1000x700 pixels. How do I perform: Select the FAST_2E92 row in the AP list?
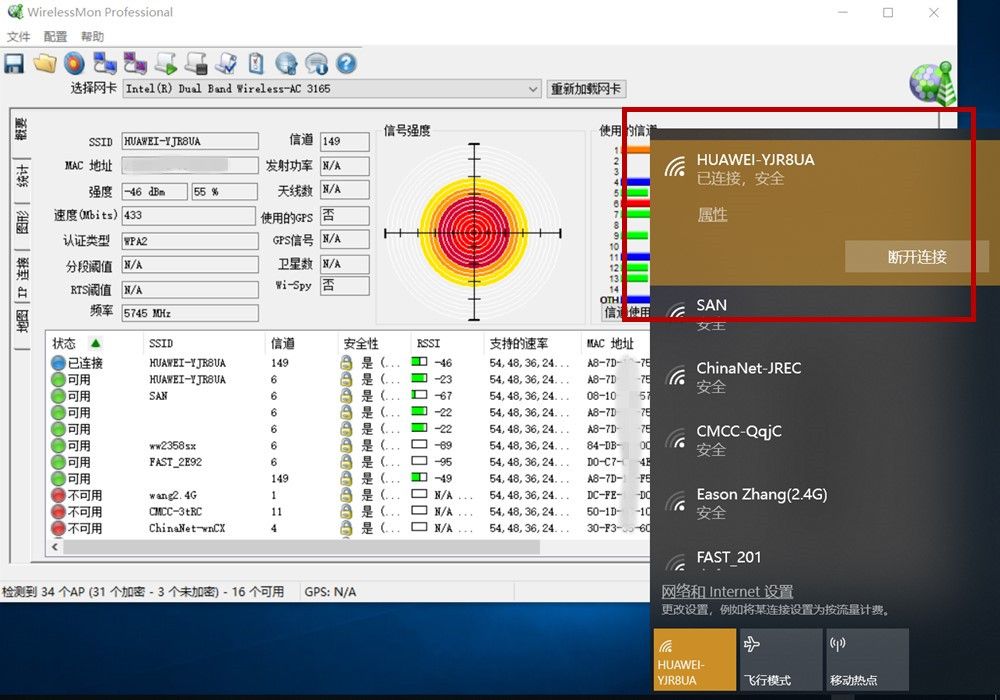pos(349,462)
